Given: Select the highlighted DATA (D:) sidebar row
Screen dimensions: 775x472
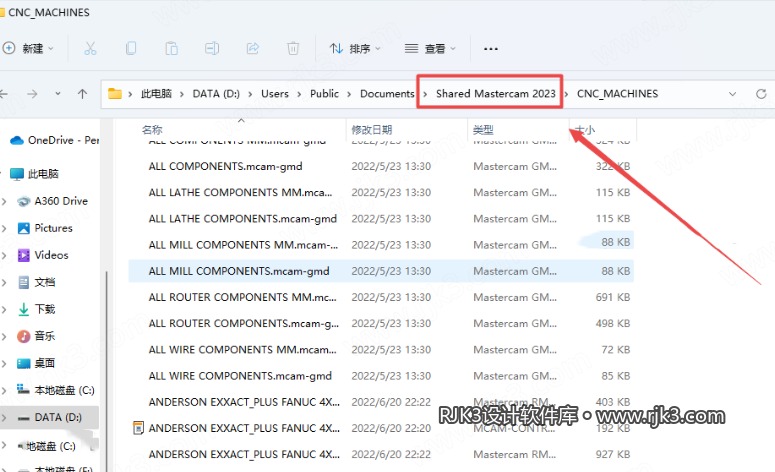Looking at the screenshot, I should point(49,418).
